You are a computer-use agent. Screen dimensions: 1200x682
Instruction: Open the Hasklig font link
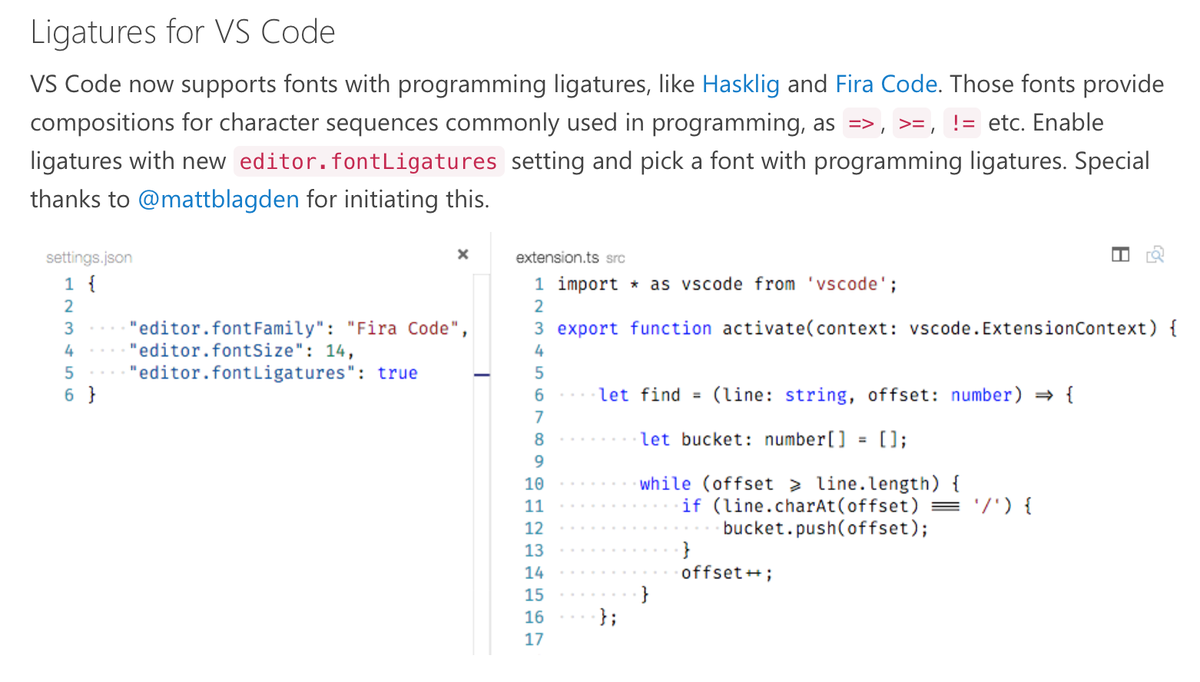[741, 84]
